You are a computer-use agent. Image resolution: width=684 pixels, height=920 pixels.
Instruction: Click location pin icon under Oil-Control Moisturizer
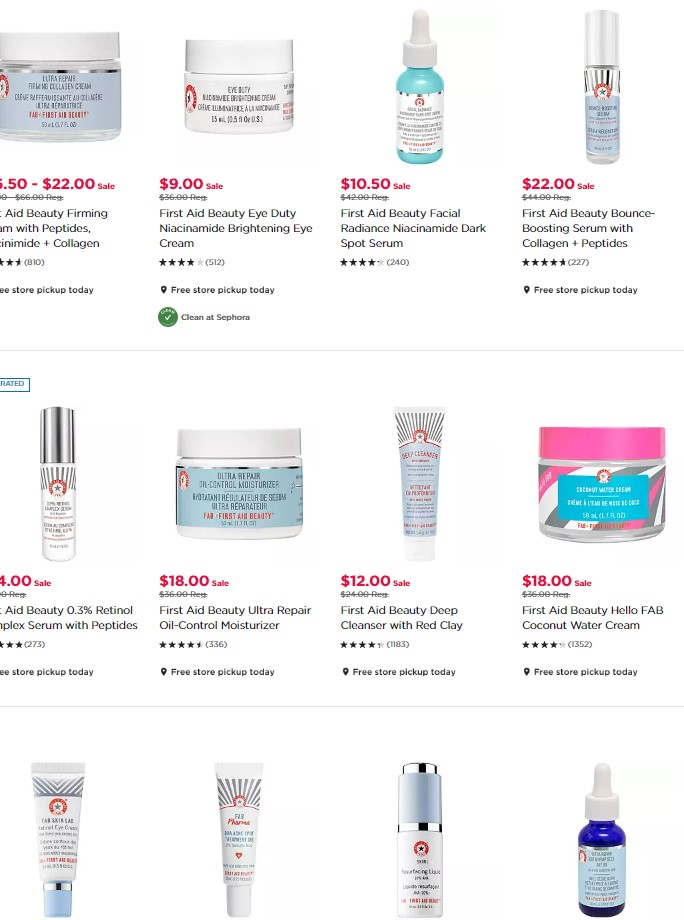click(164, 672)
